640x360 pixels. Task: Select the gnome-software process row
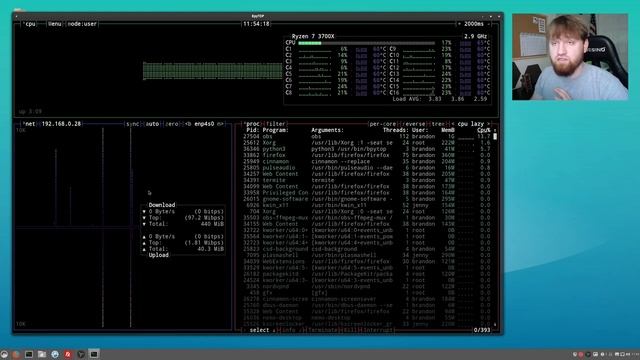coord(367,199)
